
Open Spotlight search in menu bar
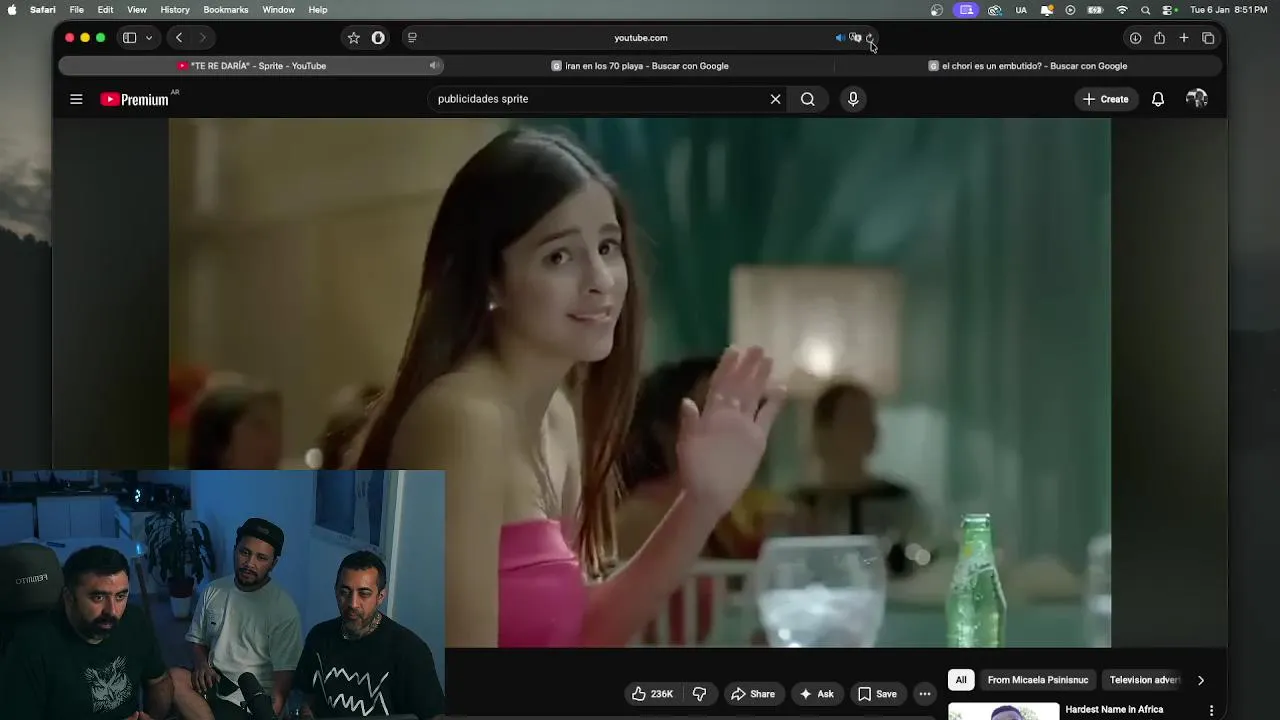[1145, 10]
